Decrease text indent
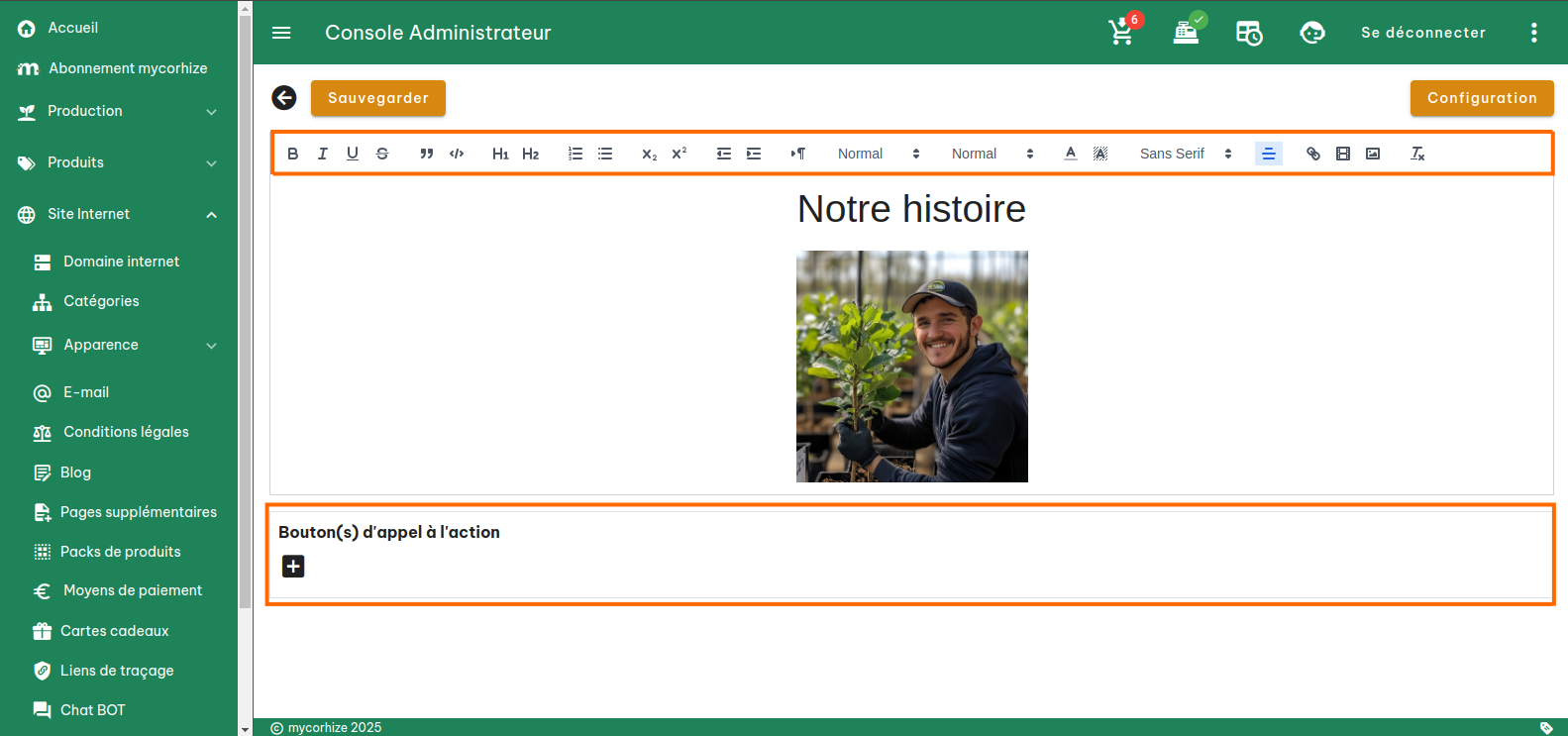 click(724, 154)
